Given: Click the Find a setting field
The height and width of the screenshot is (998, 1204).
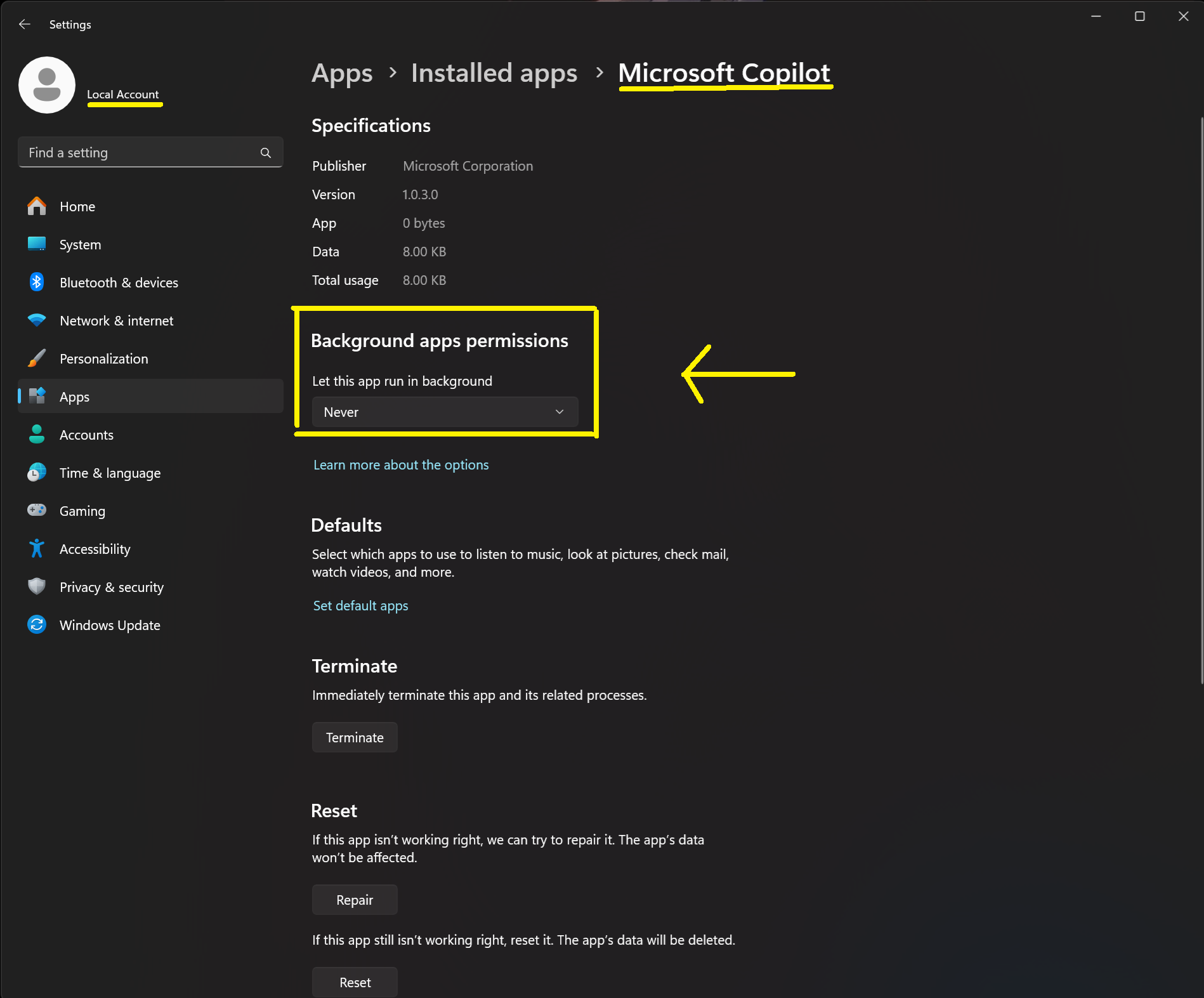Looking at the screenshot, I should [150, 152].
